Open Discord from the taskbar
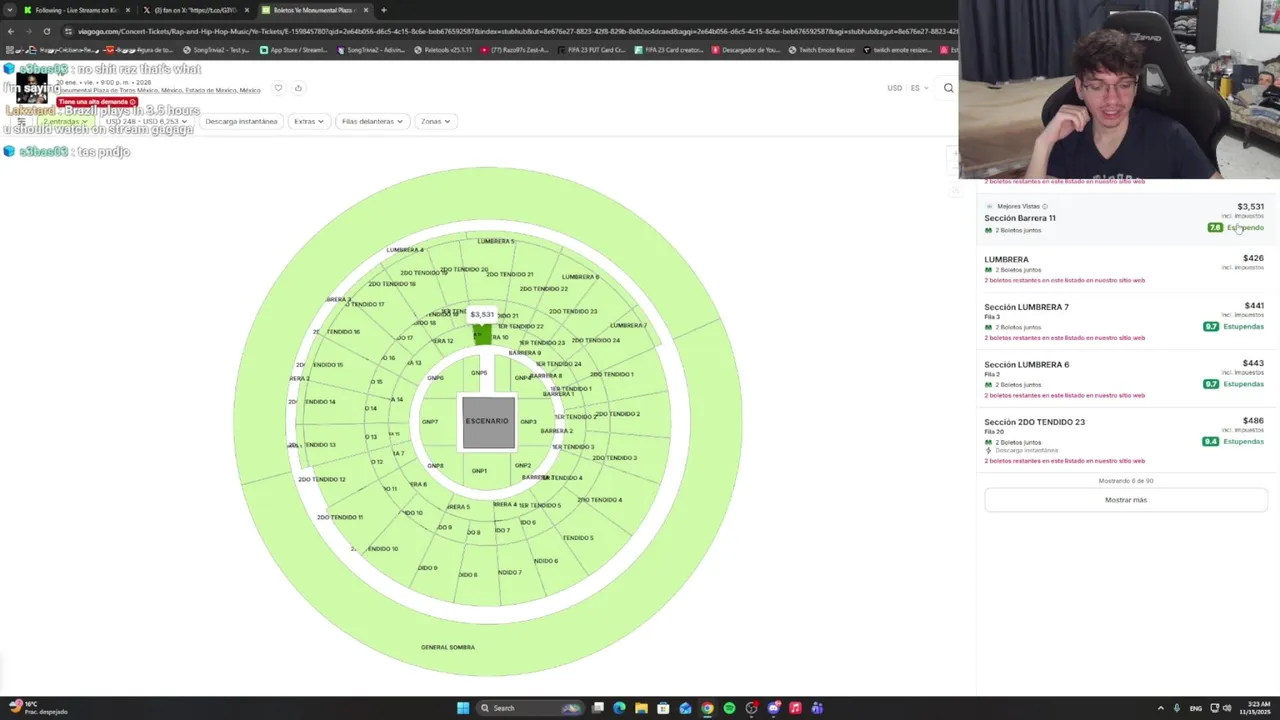Viewport: 1280px width, 720px height. (773, 708)
